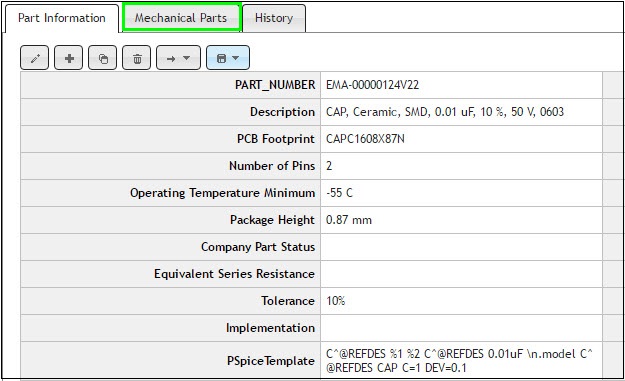Click the pencil edit icon

coord(35,58)
